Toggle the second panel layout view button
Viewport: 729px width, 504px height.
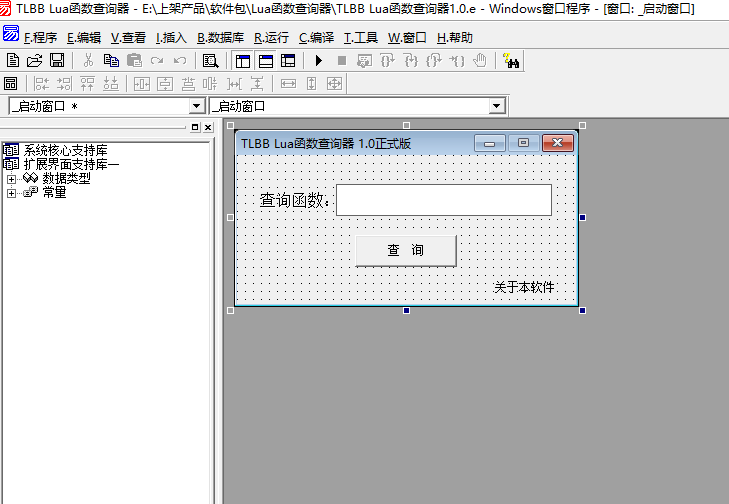(x=265, y=61)
